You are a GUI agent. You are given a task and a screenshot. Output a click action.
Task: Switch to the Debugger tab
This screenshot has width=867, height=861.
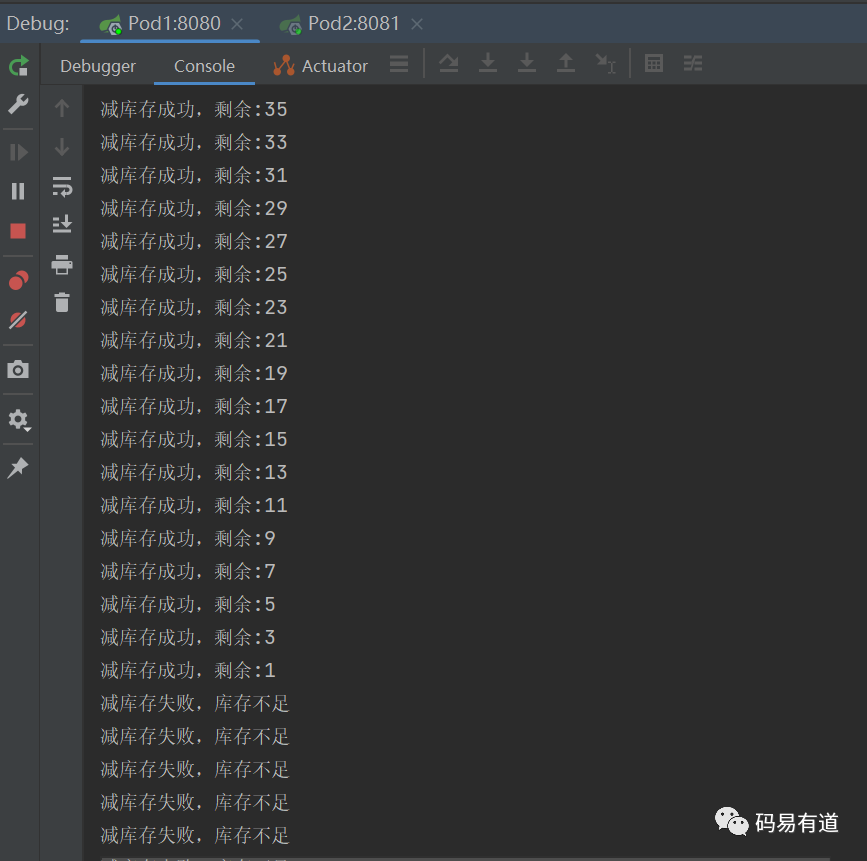98,66
